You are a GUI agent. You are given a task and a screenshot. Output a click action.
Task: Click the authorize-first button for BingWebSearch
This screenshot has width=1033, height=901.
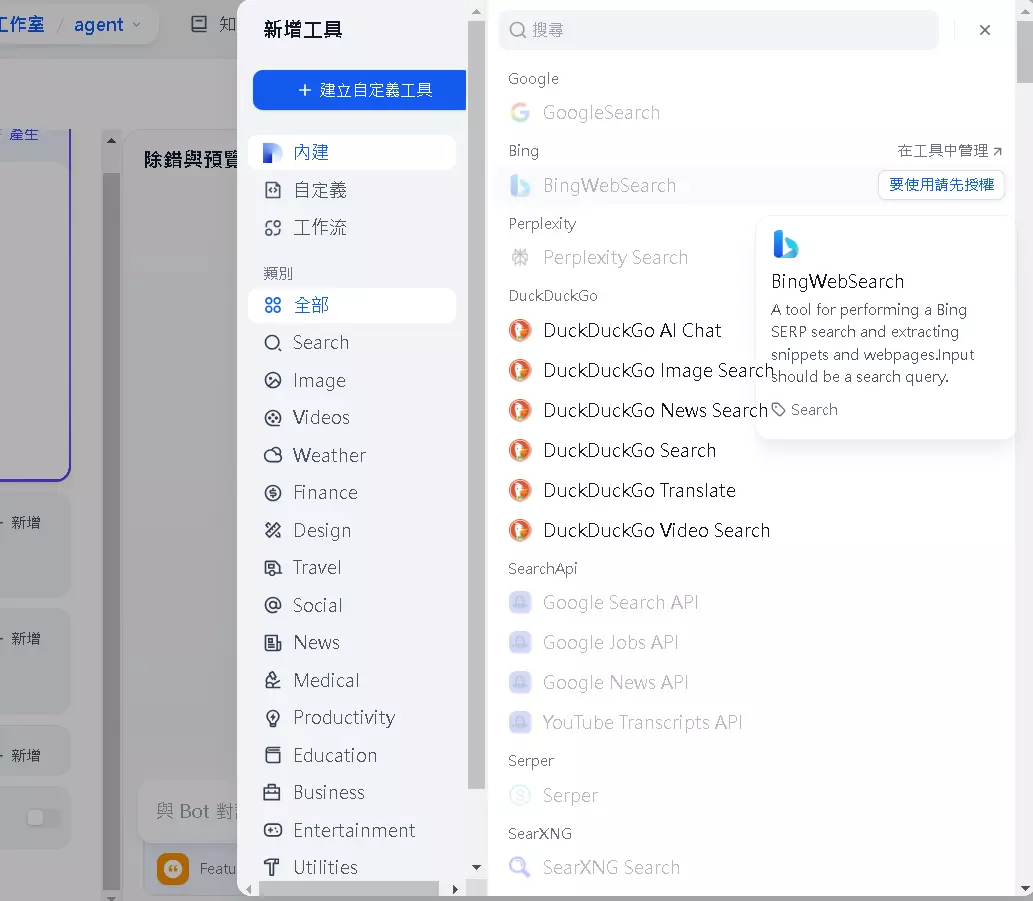(x=941, y=185)
